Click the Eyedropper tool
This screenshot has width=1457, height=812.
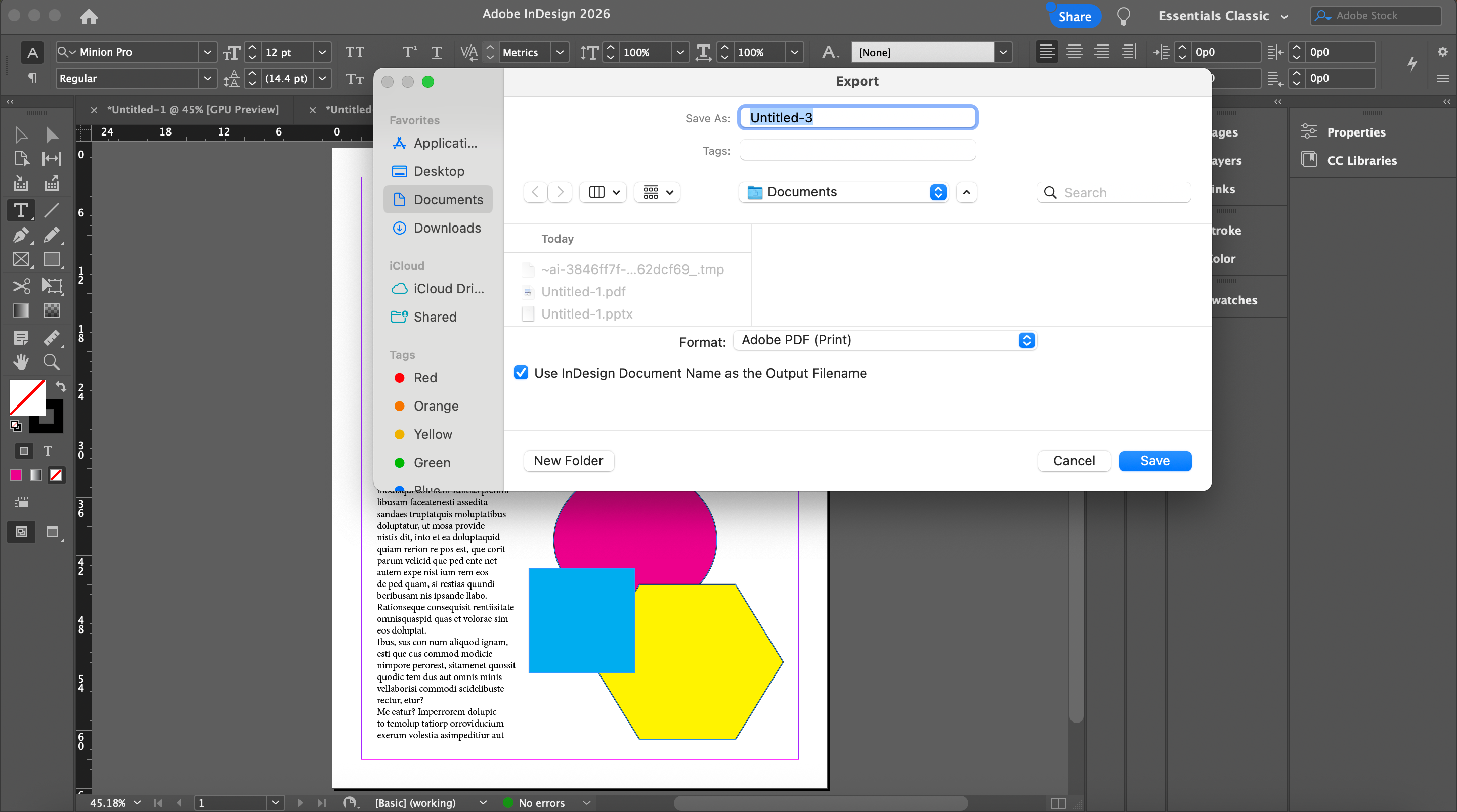click(52, 338)
